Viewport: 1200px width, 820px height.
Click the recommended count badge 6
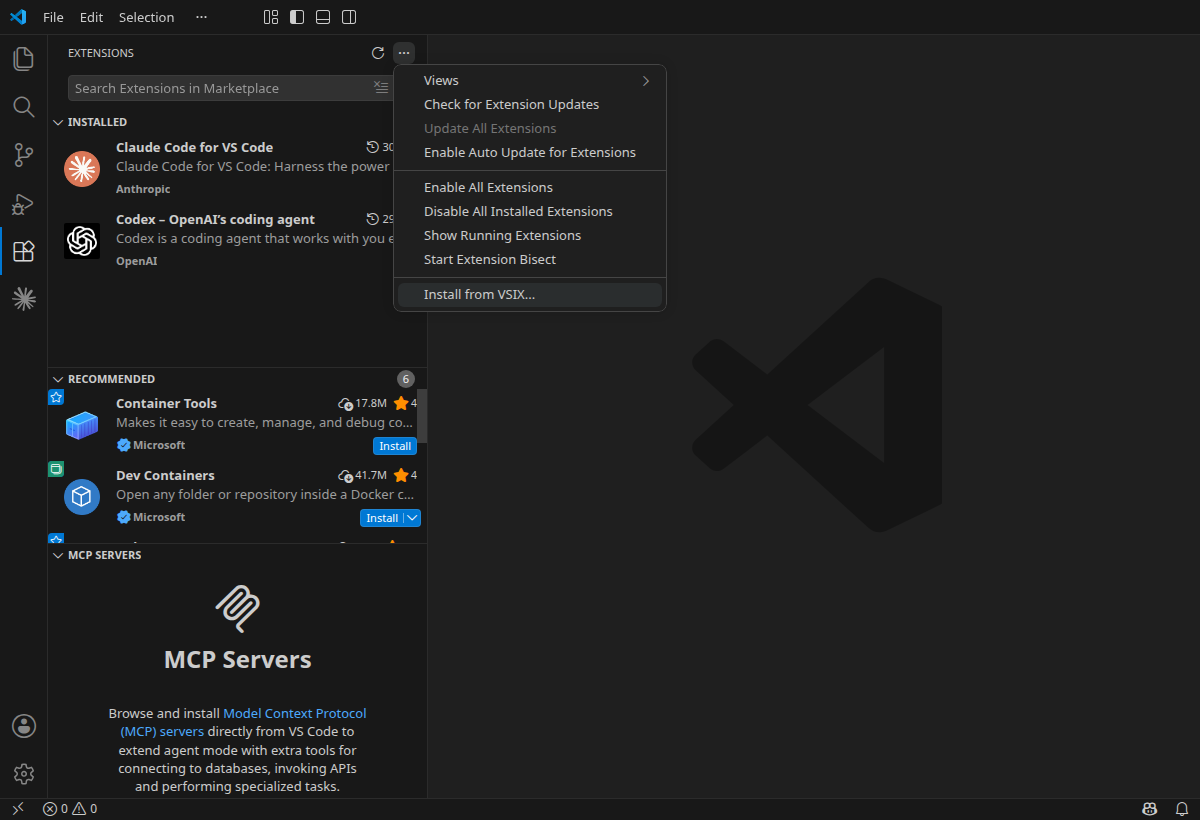[x=405, y=379]
